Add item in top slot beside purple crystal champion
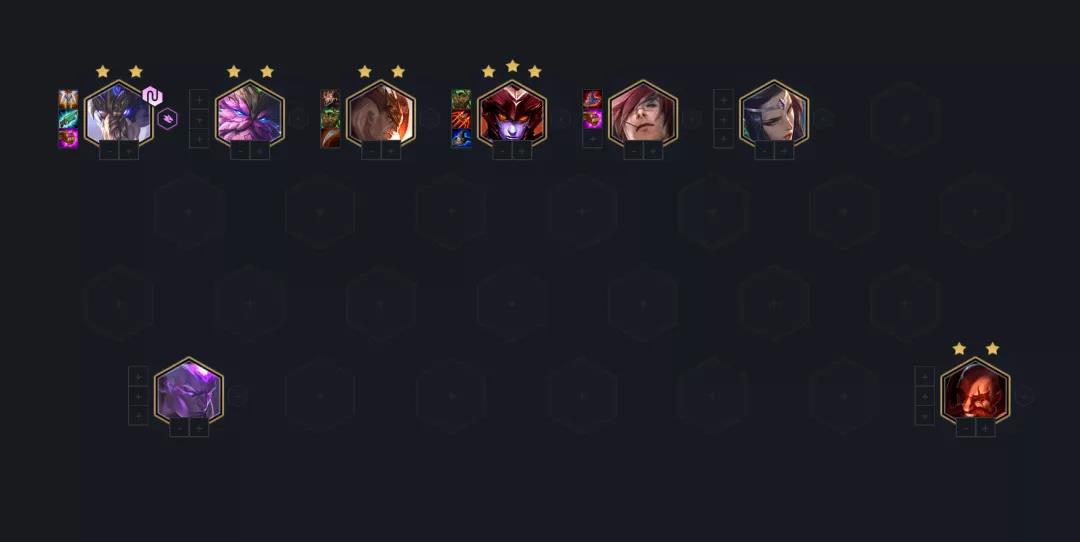Screen dimensions: 1080x542 point(138,376)
